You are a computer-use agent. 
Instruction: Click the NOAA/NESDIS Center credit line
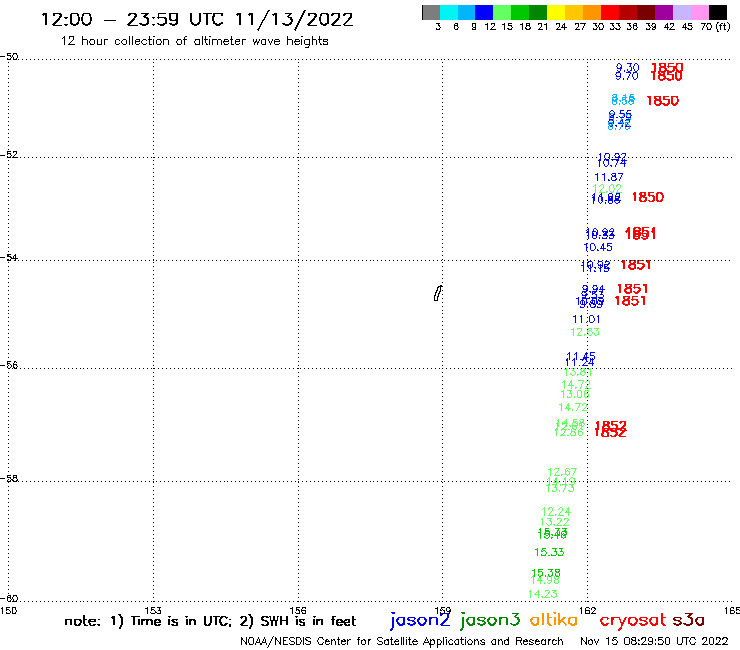point(402,641)
